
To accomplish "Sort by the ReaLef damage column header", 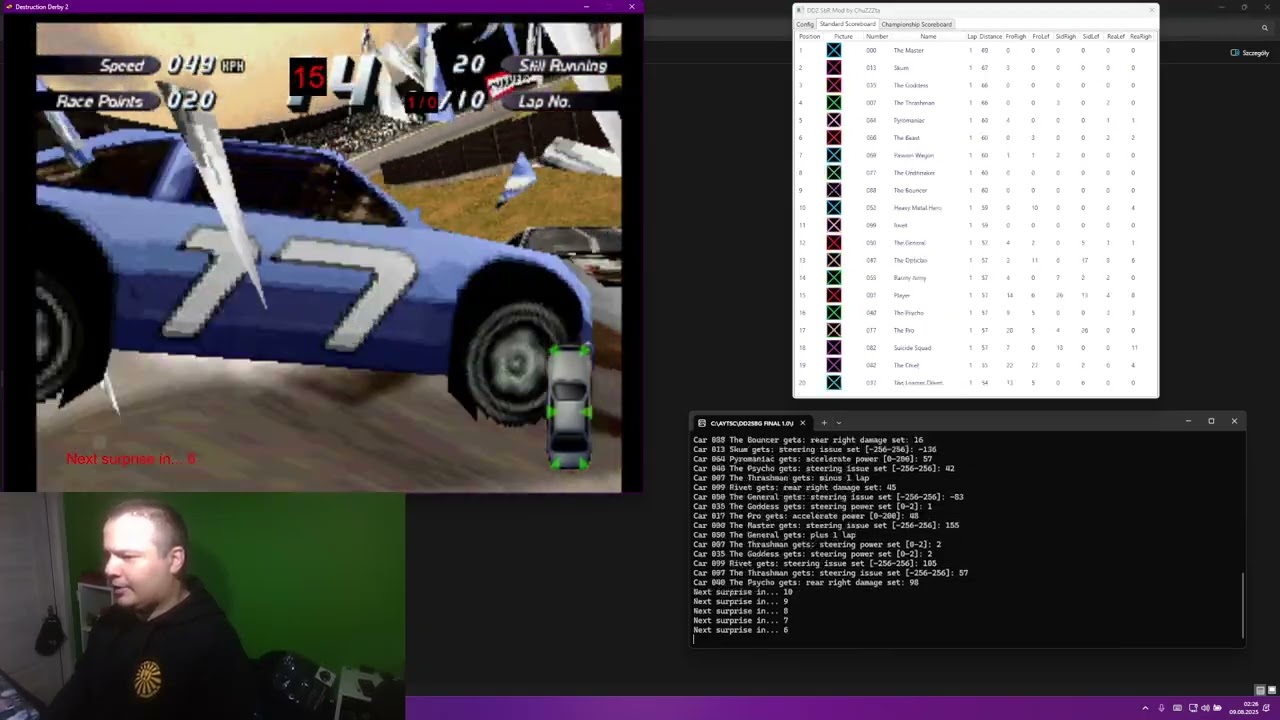I will [1116, 36].
